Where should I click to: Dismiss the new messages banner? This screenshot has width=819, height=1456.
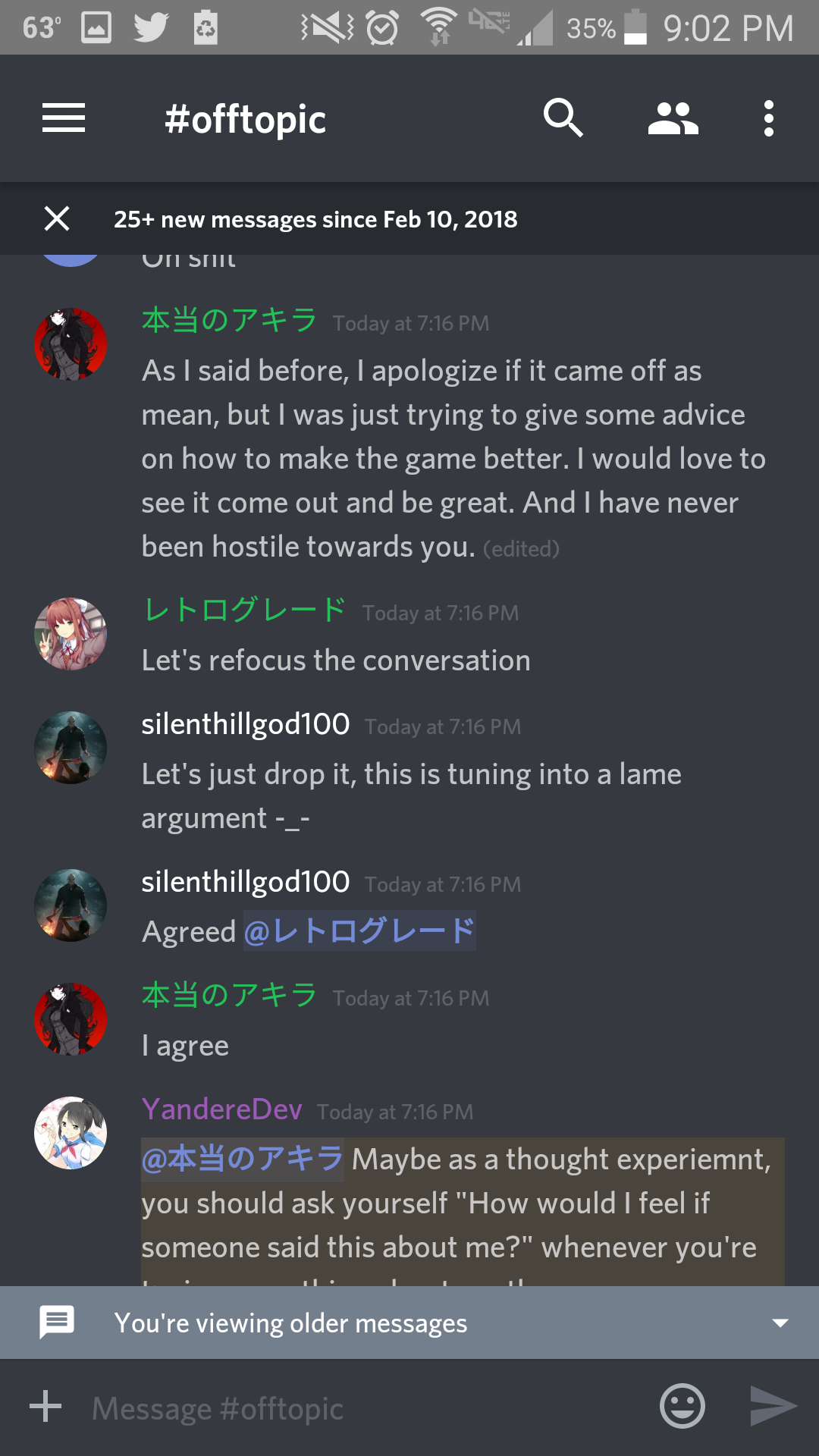57,218
